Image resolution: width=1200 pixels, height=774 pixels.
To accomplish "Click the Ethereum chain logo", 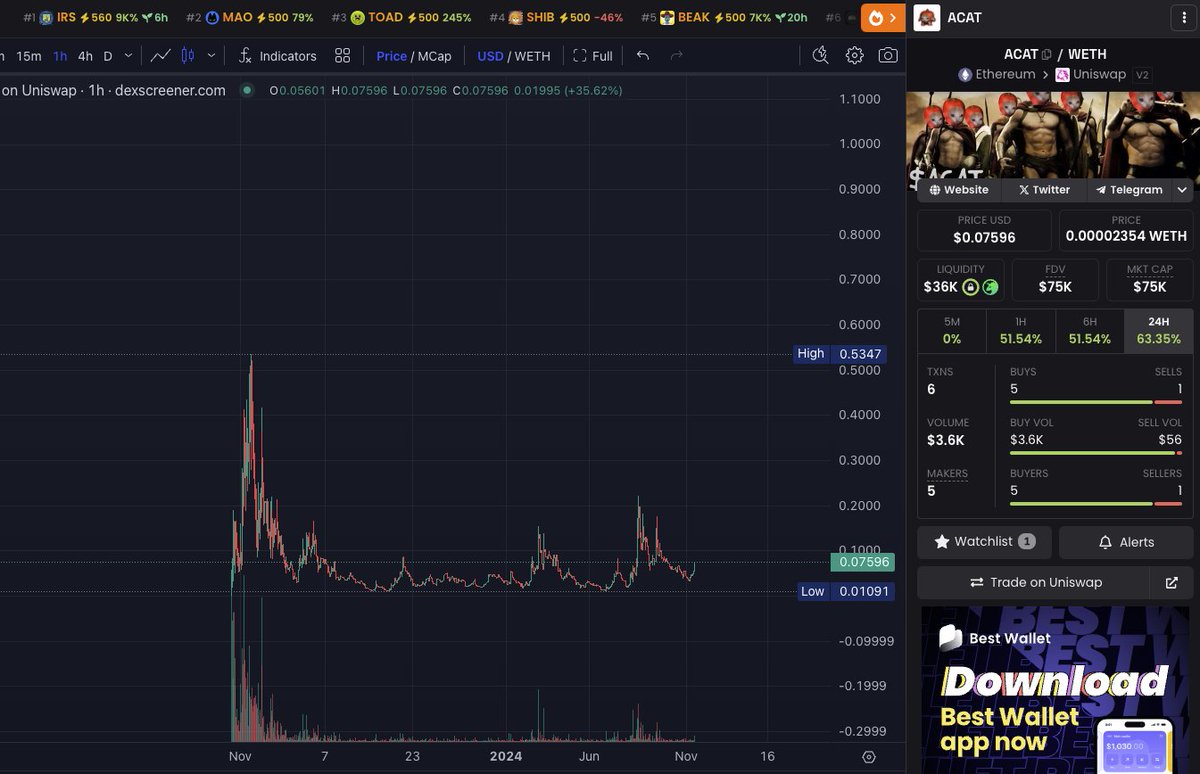I will pyautogui.click(x=965, y=74).
